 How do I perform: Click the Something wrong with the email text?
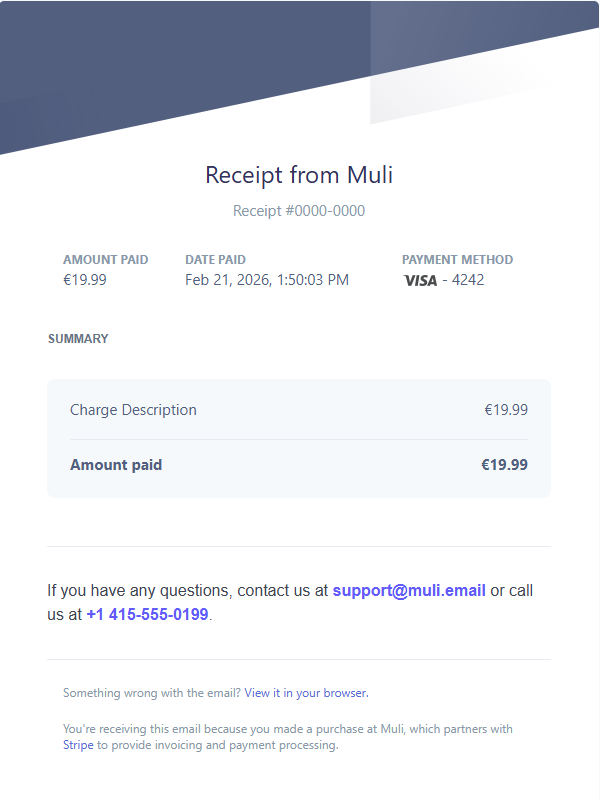coord(152,692)
